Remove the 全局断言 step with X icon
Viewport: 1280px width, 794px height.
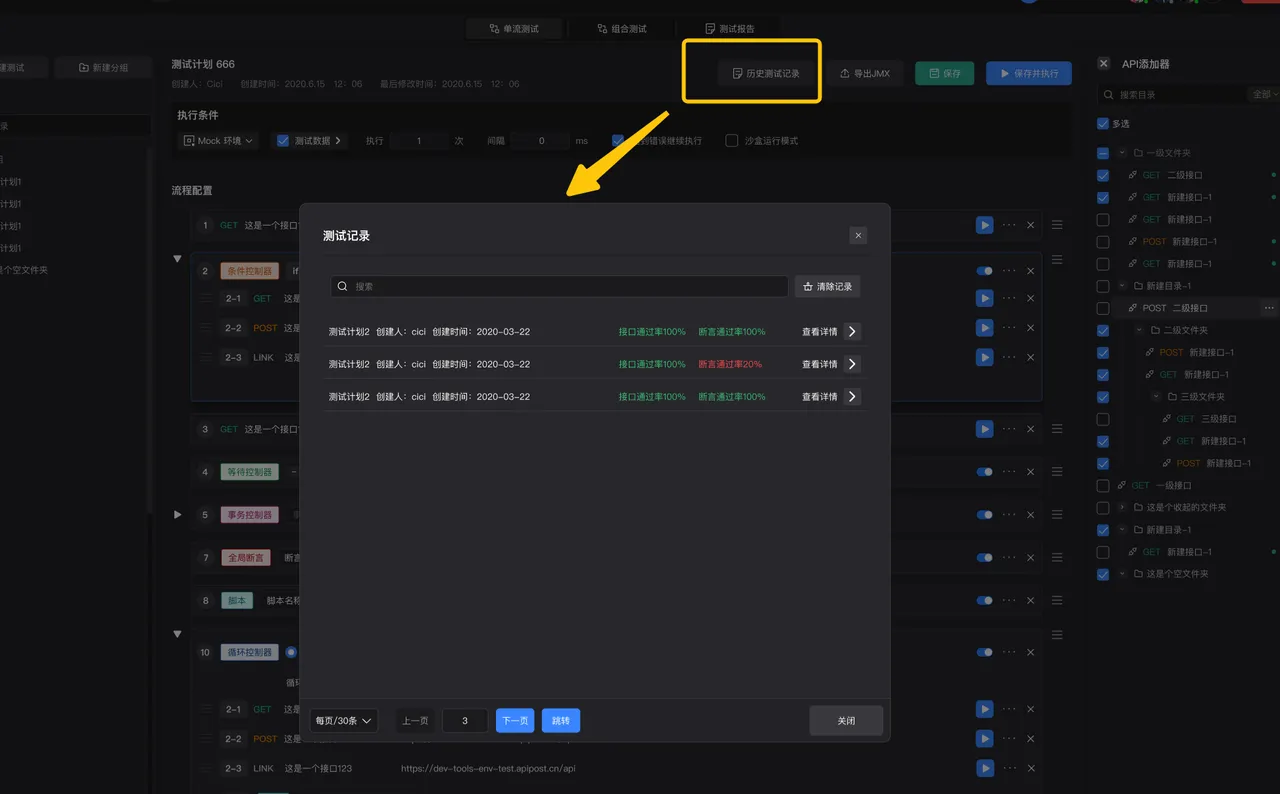(1031, 558)
